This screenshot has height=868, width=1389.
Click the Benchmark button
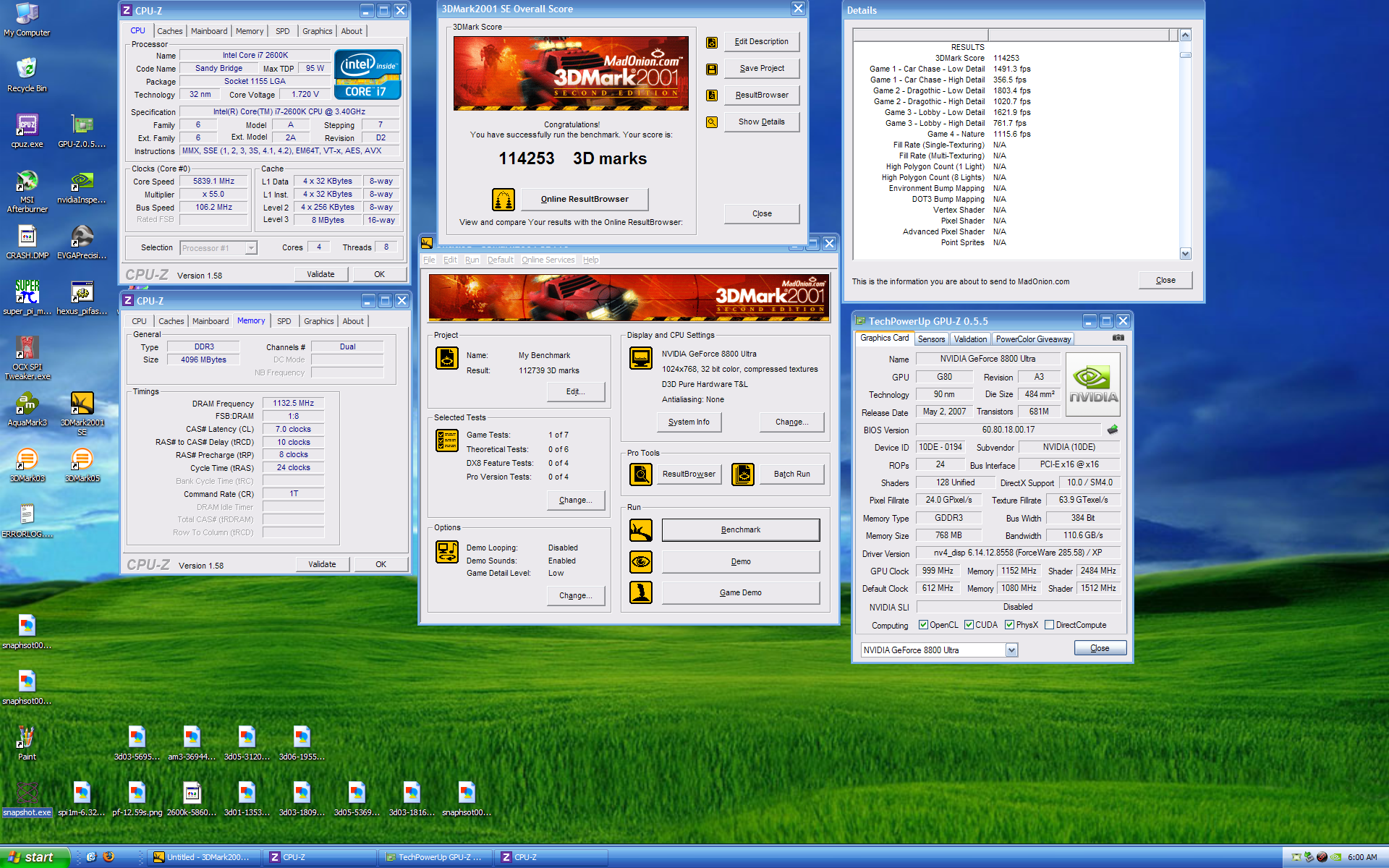pos(741,530)
